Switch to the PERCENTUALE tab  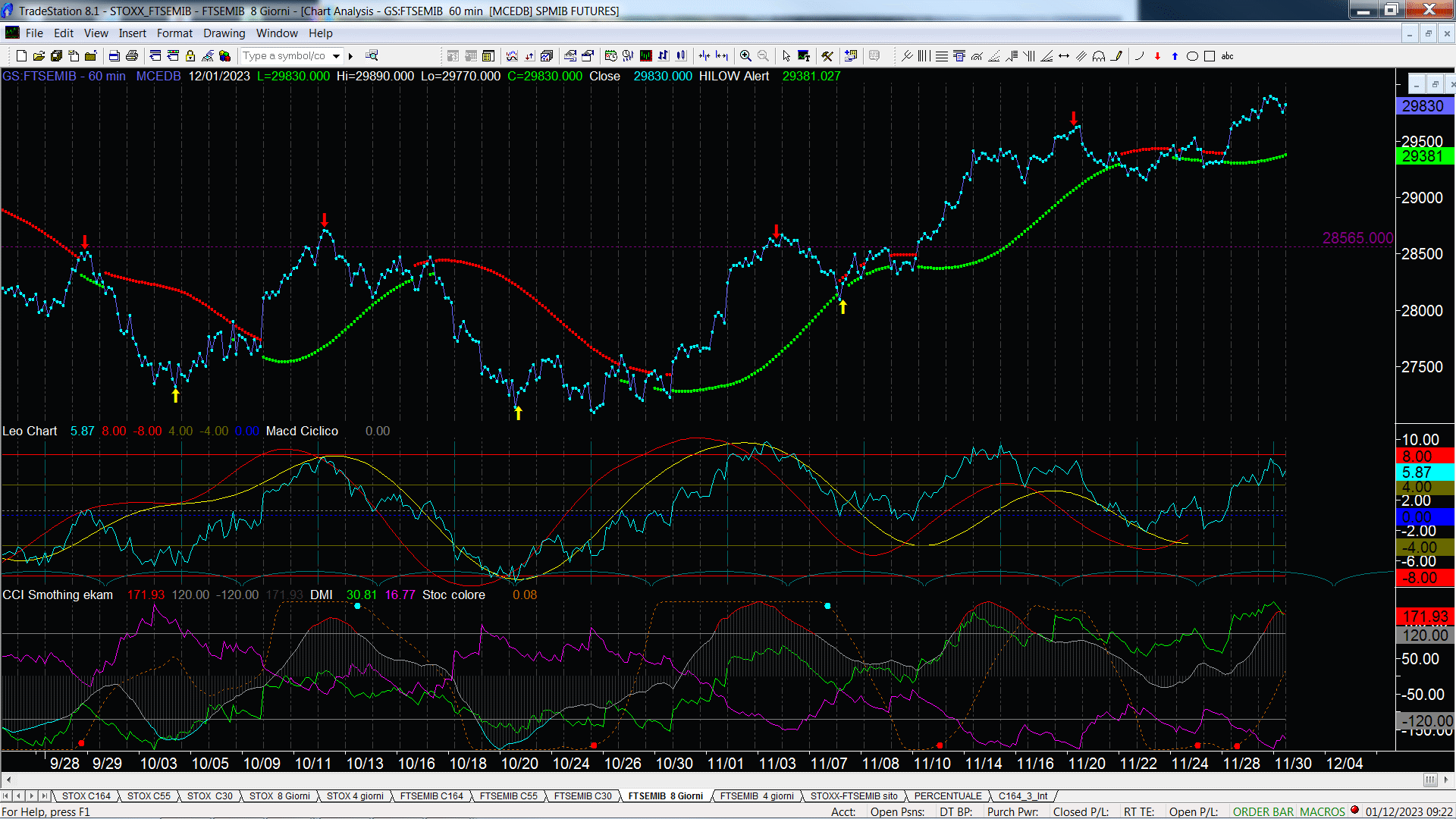pos(948,796)
